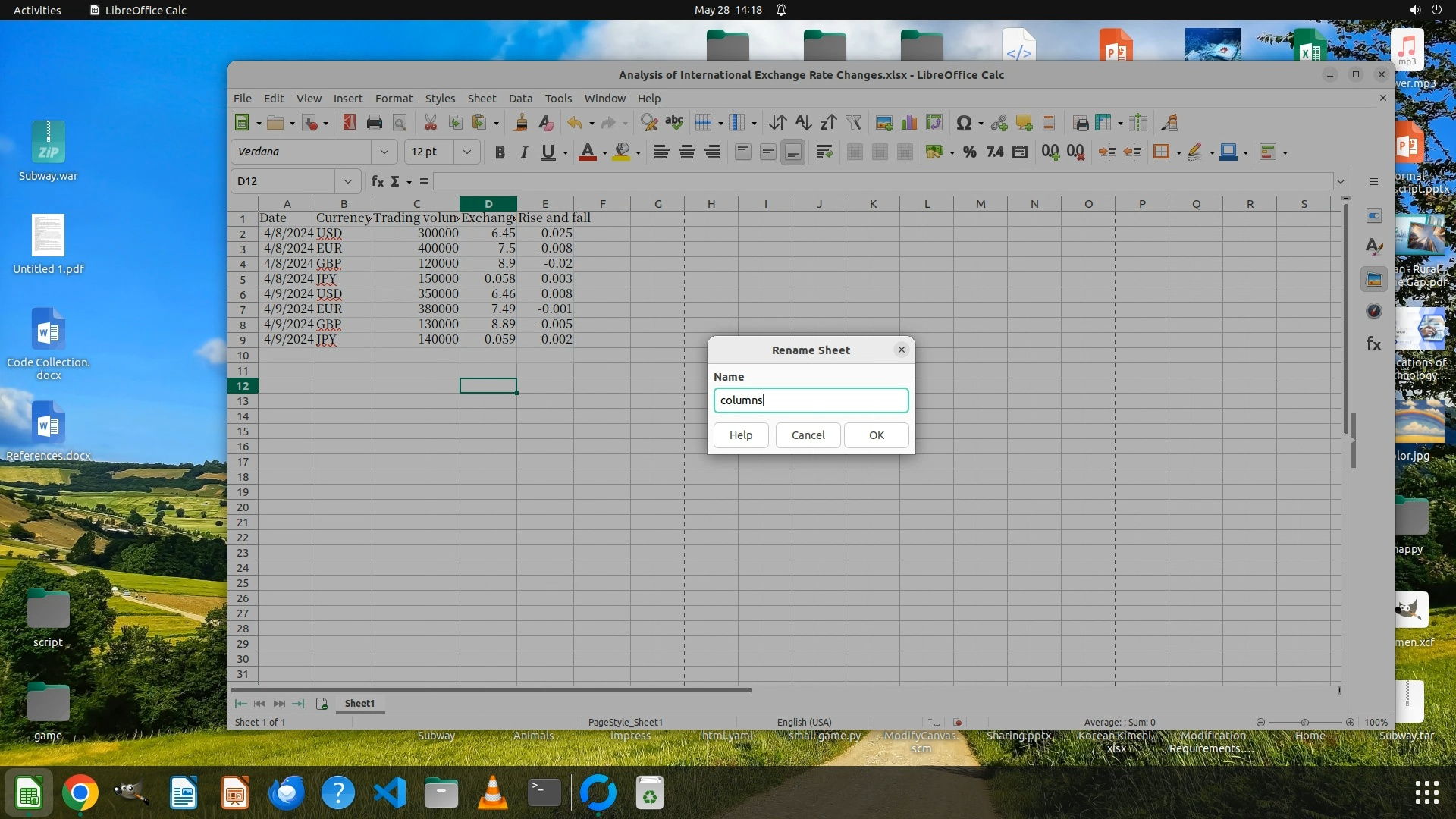Image resolution: width=1456 pixels, height=819 pixels.
Task: Click the Clone Formatting paintbrush icon
Action: pyautogui.click(x=521, y=123)
